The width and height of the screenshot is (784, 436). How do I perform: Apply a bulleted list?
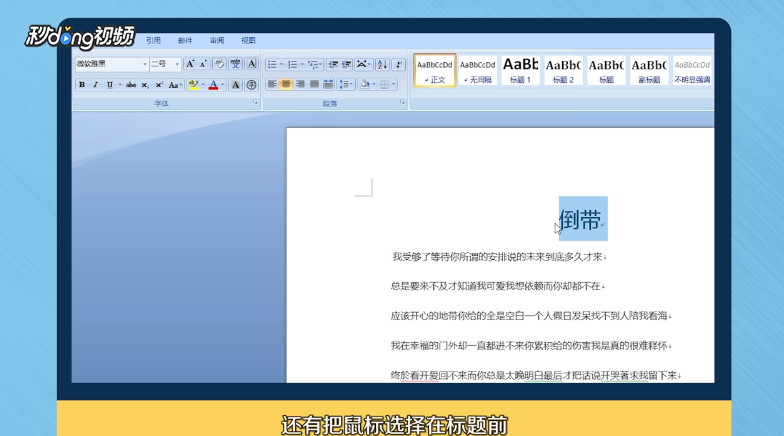[272, 64]
